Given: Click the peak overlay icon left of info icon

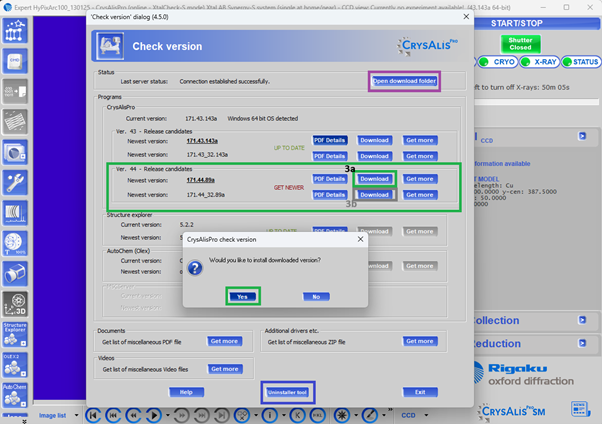Looking at the screenshot, I should 242,415.
